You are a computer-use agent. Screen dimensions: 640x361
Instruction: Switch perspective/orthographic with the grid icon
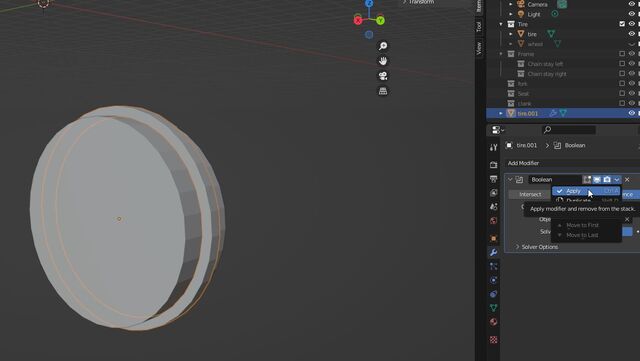pos(383,91)
